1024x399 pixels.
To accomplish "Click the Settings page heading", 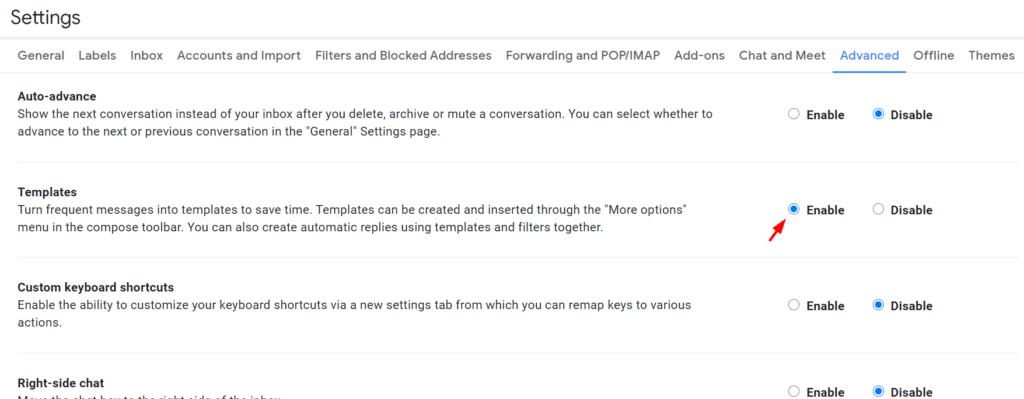I will (46, 18).
